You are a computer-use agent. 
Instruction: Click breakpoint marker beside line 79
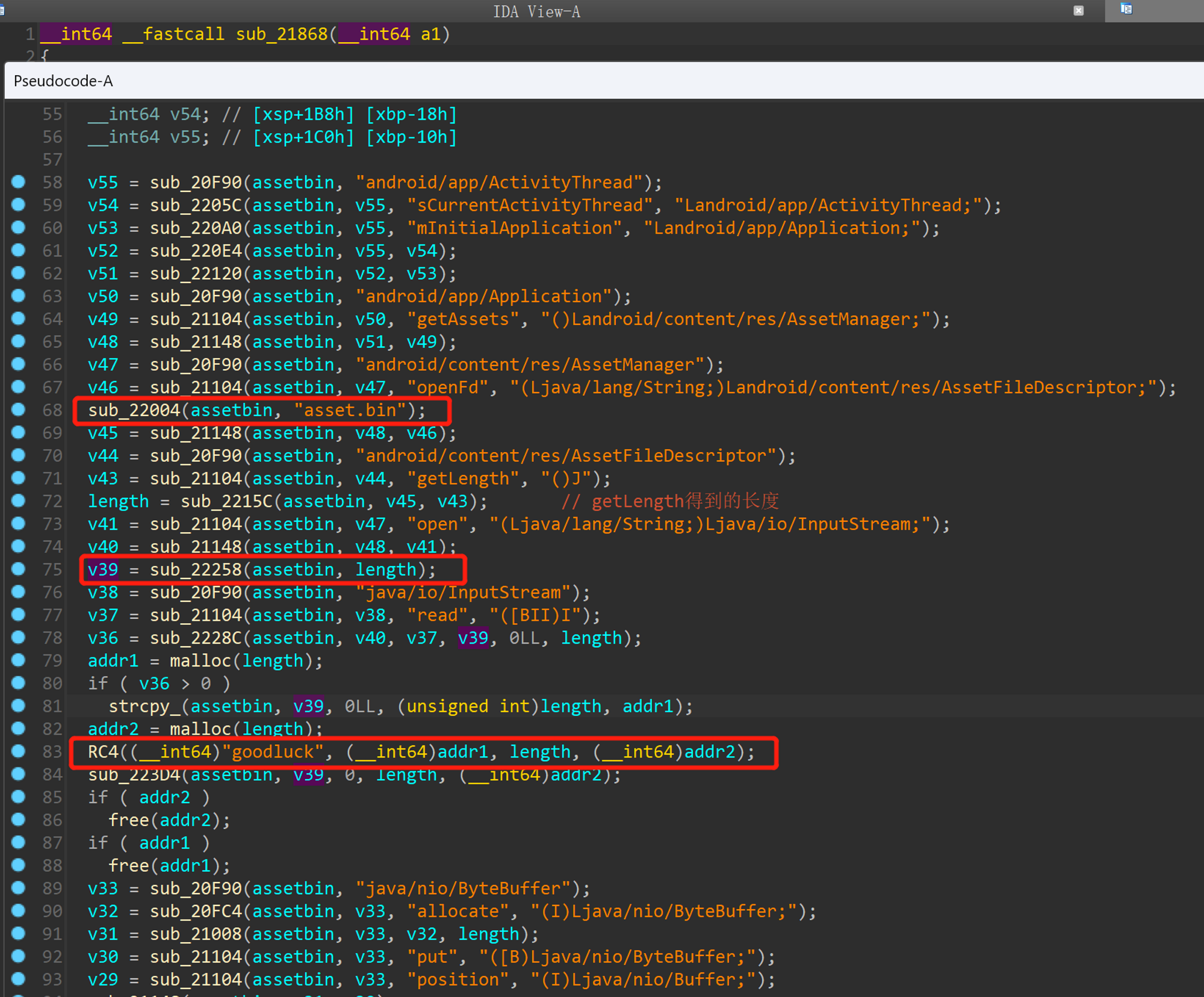pos(19,660)
